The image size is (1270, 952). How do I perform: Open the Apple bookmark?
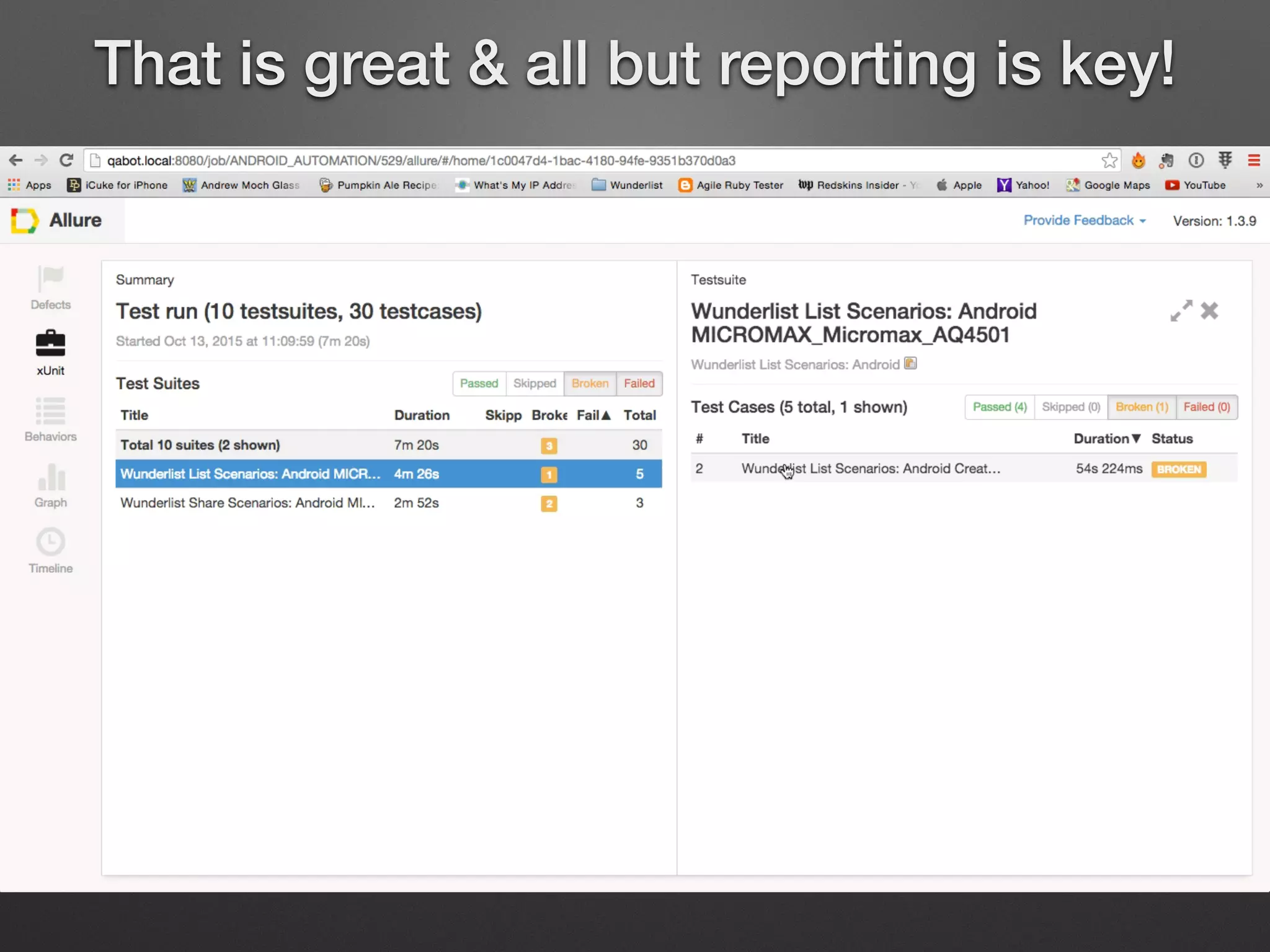pos(959,185)
